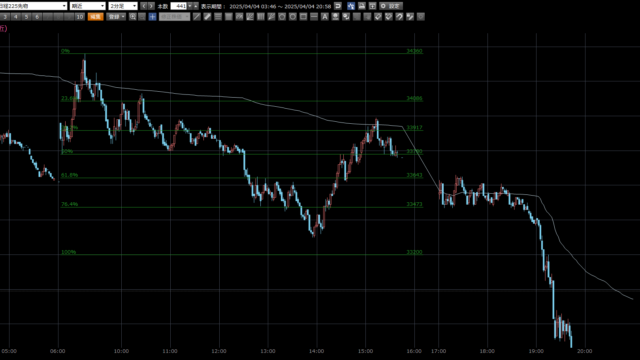This screenshot has width=640, height=360.
Task: Click the 33917 price label
Action: pos(414,128)
